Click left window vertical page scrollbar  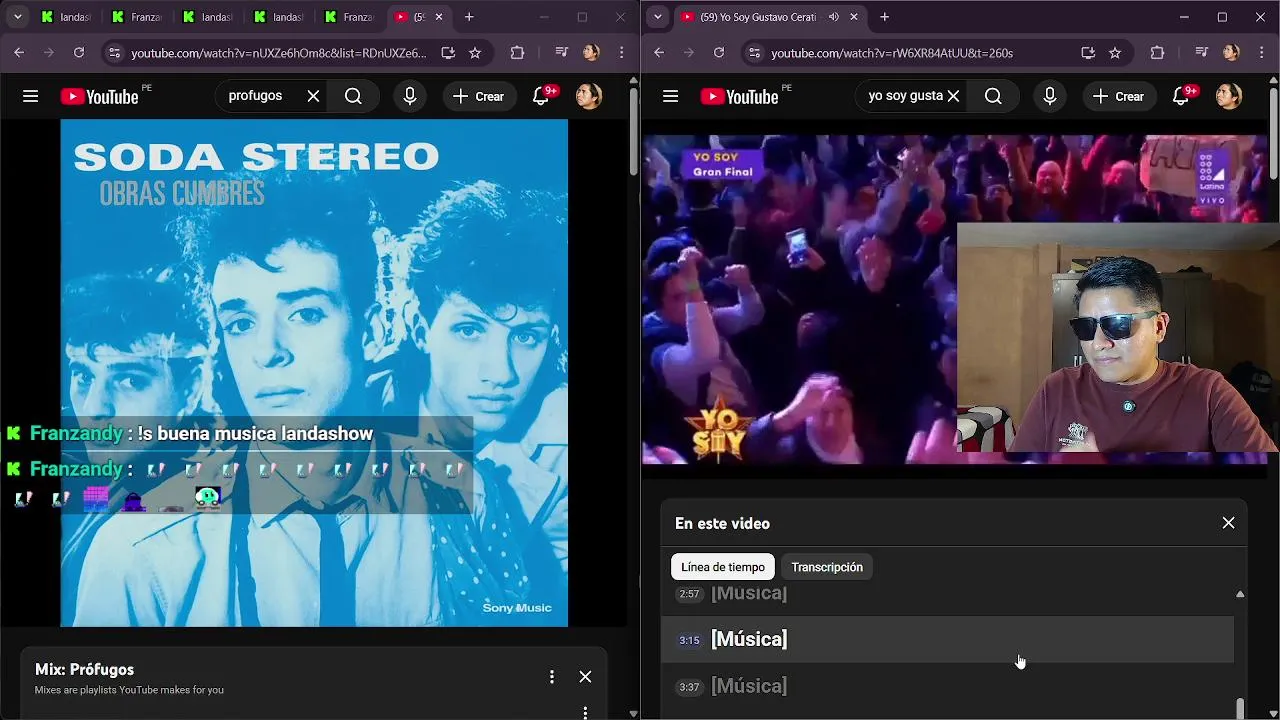click(634, 130)
